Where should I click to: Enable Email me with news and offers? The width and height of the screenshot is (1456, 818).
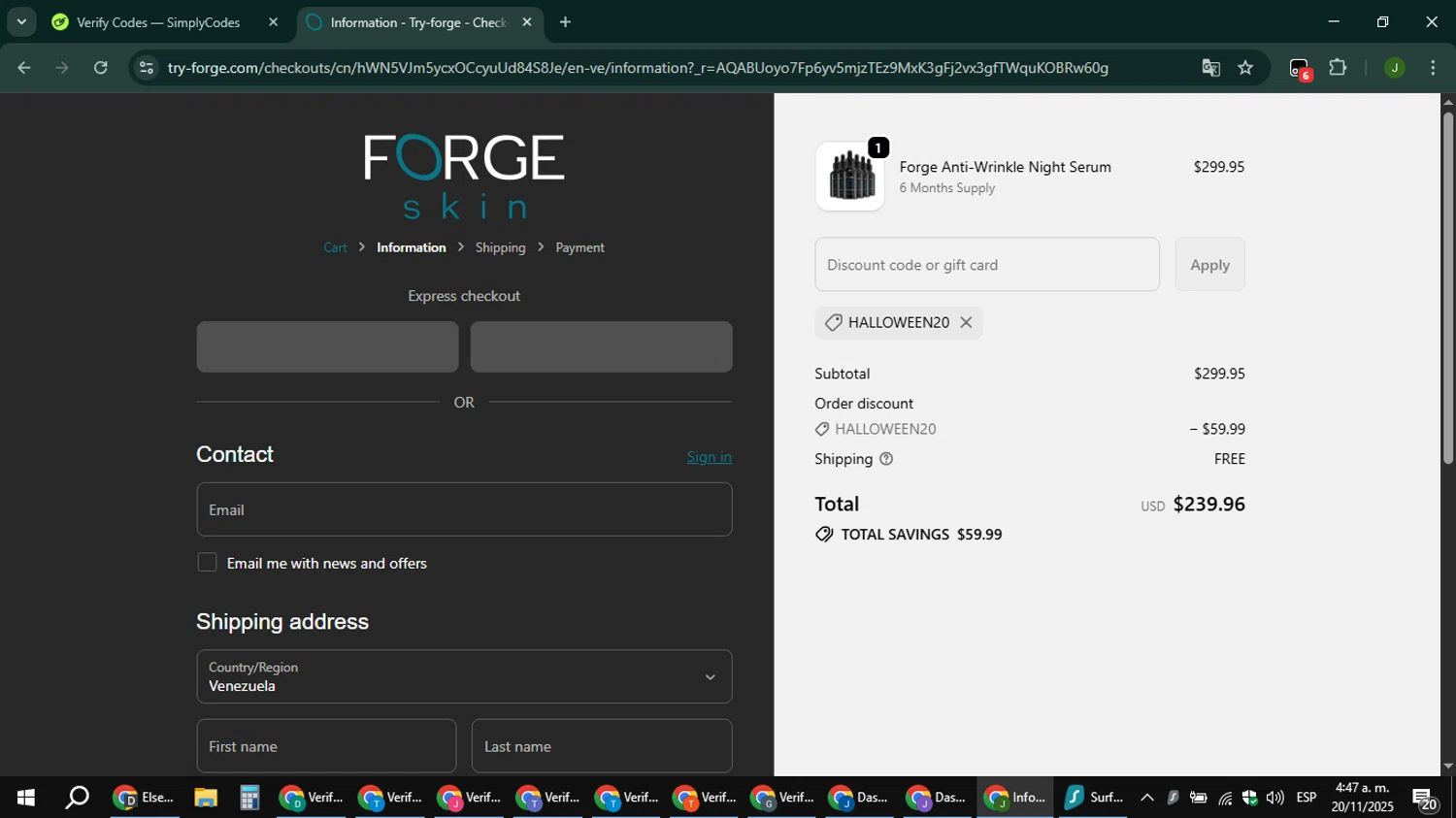point(207,563)
